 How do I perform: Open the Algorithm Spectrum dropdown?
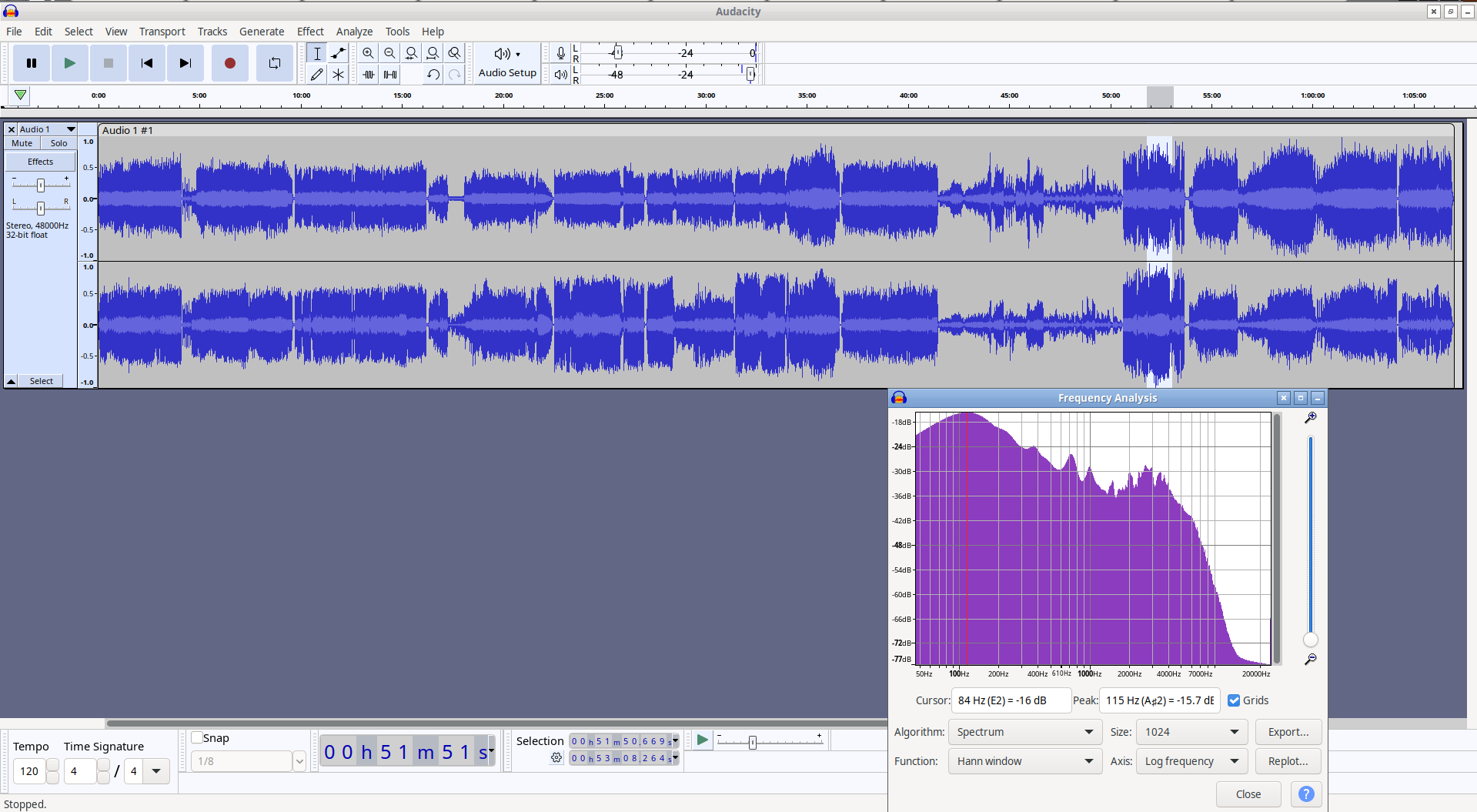point(1025,732)
